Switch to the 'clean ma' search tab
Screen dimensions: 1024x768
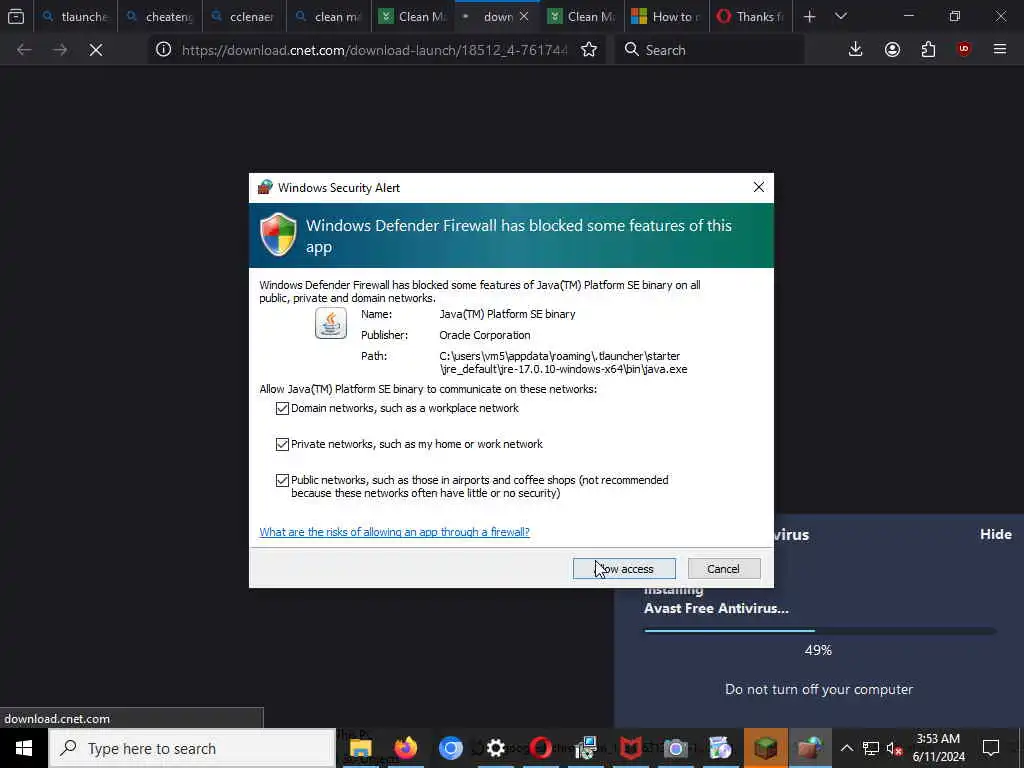[x=329, y=17]
